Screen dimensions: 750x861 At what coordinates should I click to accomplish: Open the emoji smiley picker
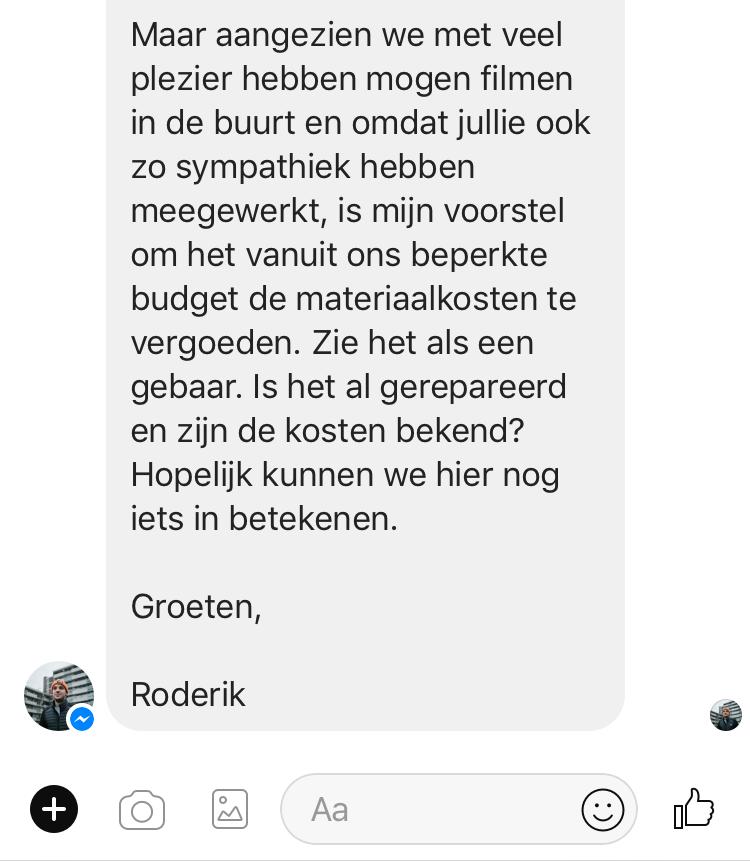point(602,809)
